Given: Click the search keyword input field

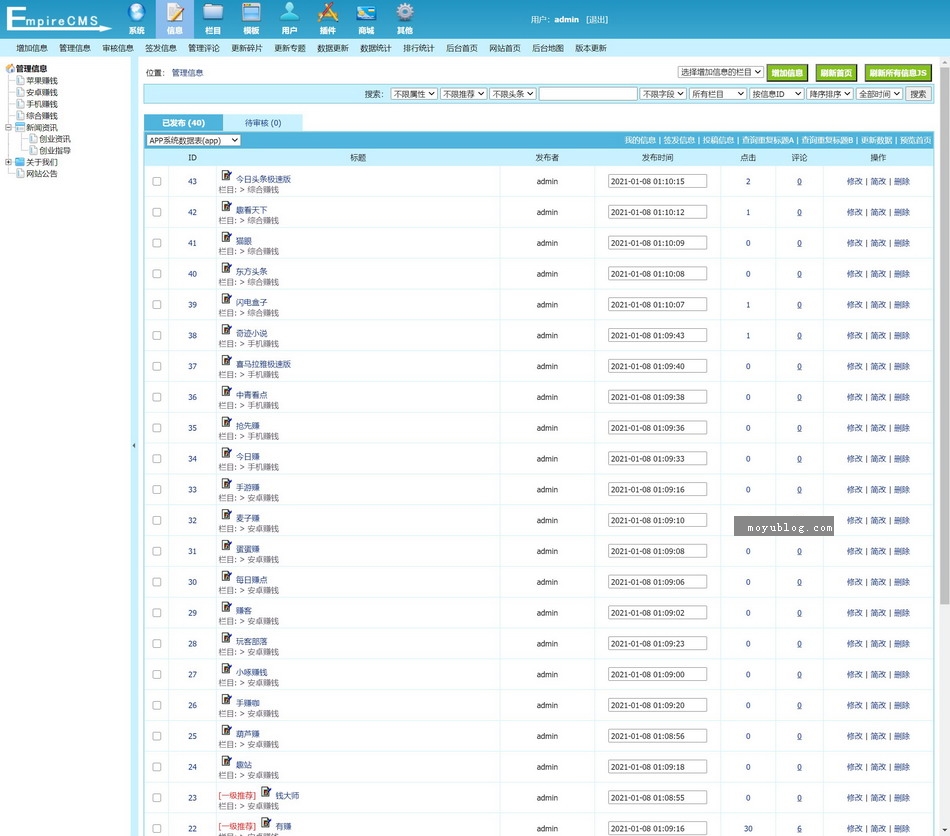Looking at the screenshot, I should (x=588, y=94).
